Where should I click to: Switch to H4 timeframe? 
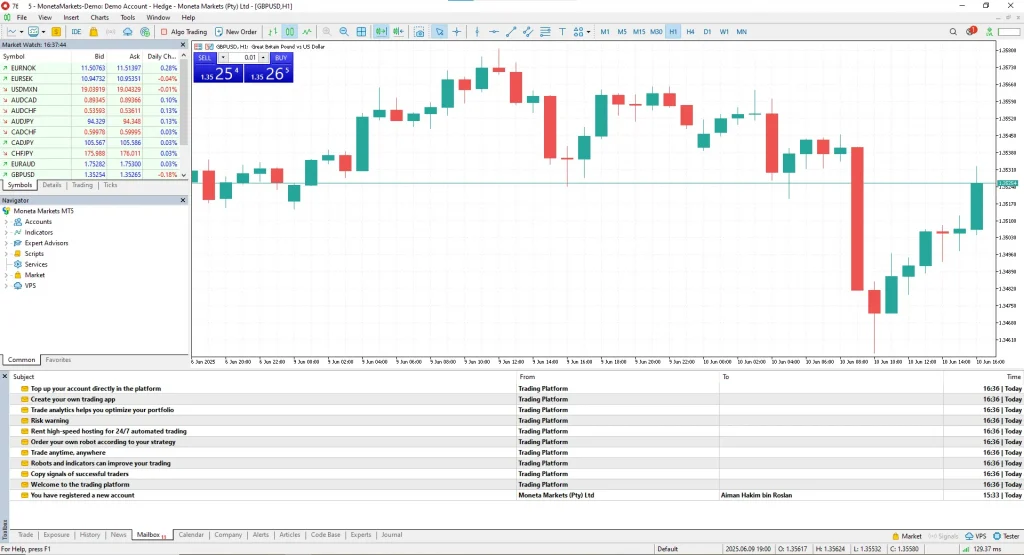tap(690, 31)
